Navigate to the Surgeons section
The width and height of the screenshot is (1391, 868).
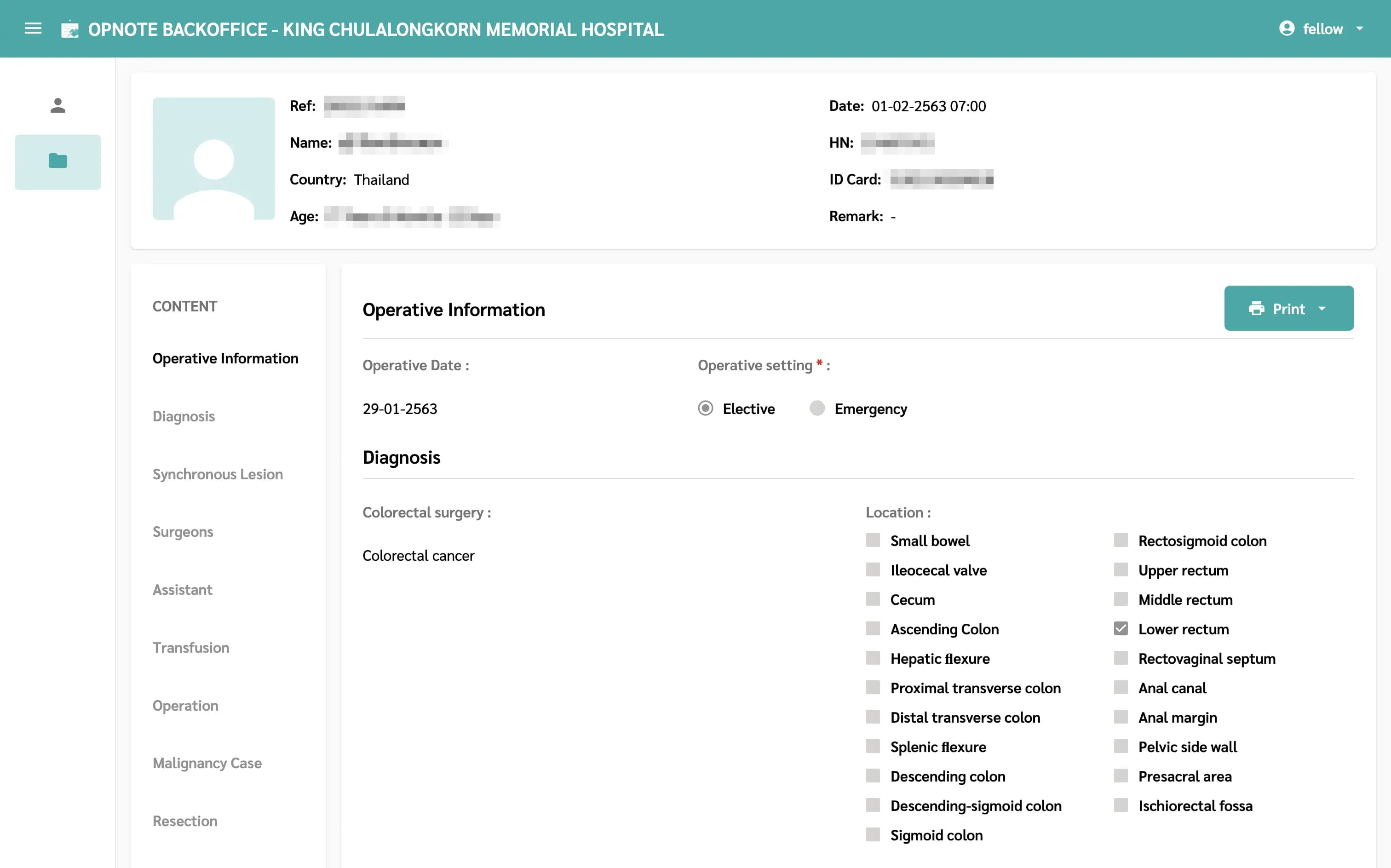183,532
